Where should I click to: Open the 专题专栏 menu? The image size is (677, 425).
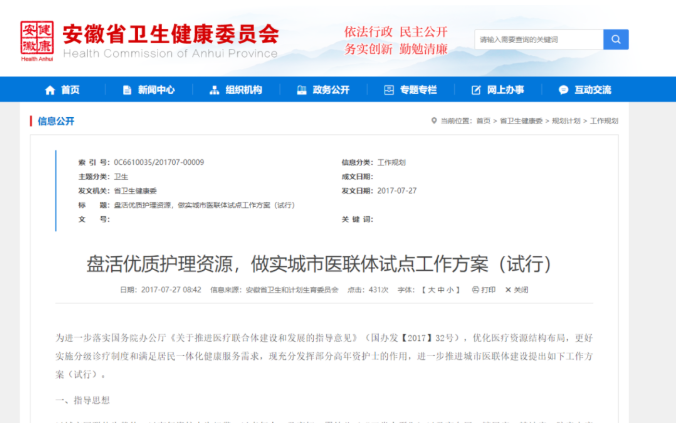click(418, 90)
